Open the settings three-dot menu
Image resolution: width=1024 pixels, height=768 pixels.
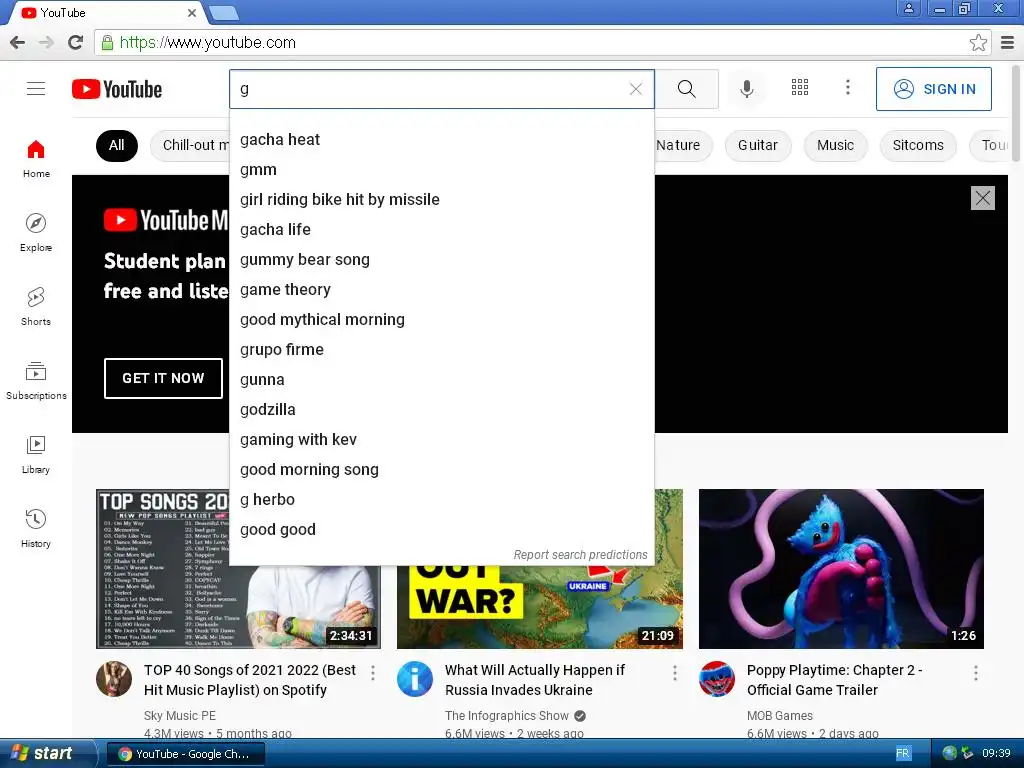[848, 88]
